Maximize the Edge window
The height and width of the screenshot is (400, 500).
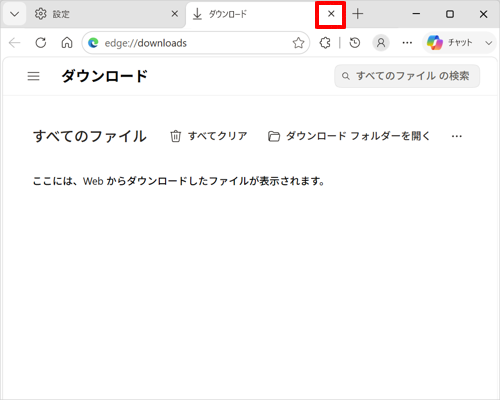(450, 14)
